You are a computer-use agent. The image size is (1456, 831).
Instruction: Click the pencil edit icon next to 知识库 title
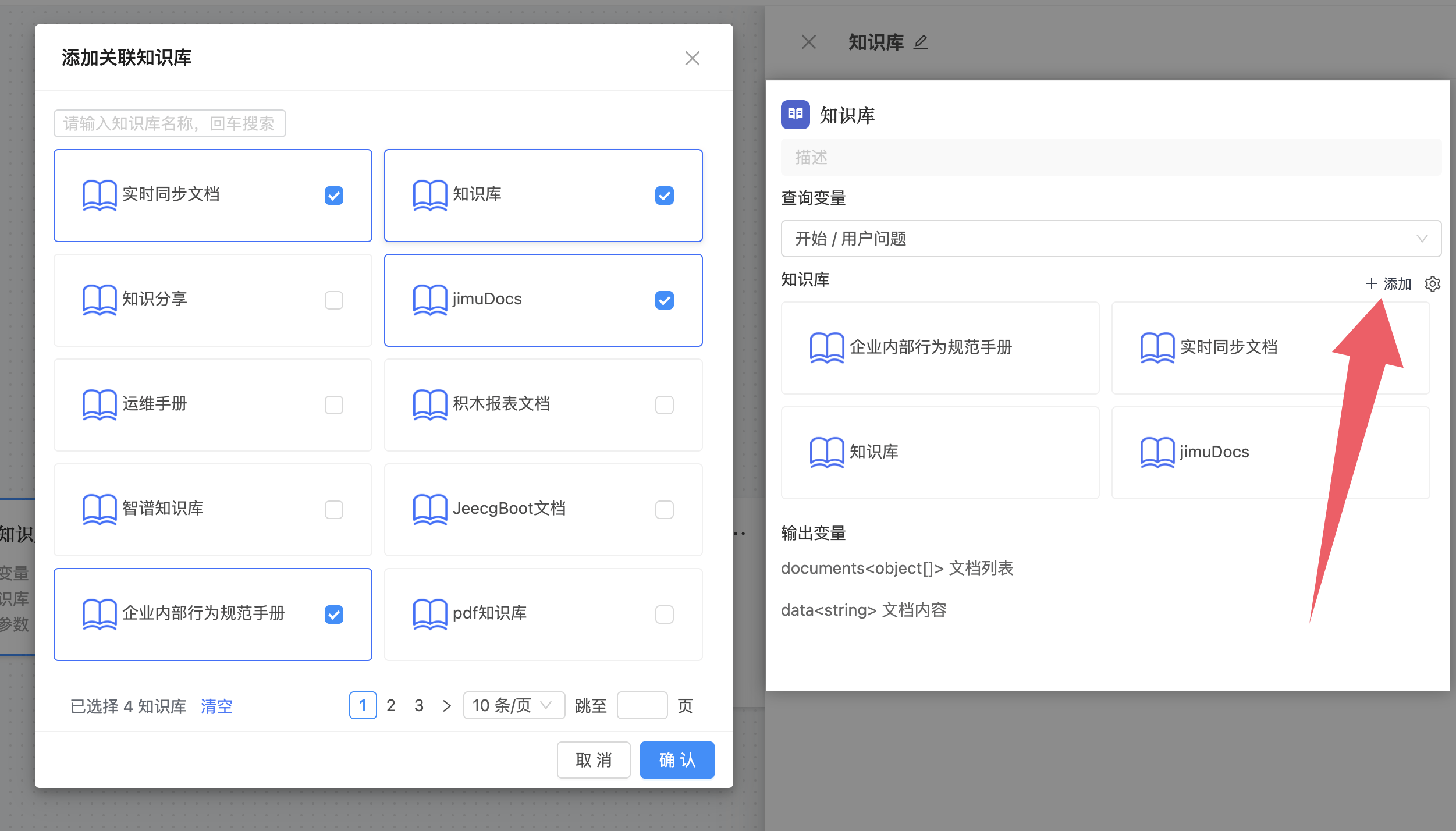921,42
